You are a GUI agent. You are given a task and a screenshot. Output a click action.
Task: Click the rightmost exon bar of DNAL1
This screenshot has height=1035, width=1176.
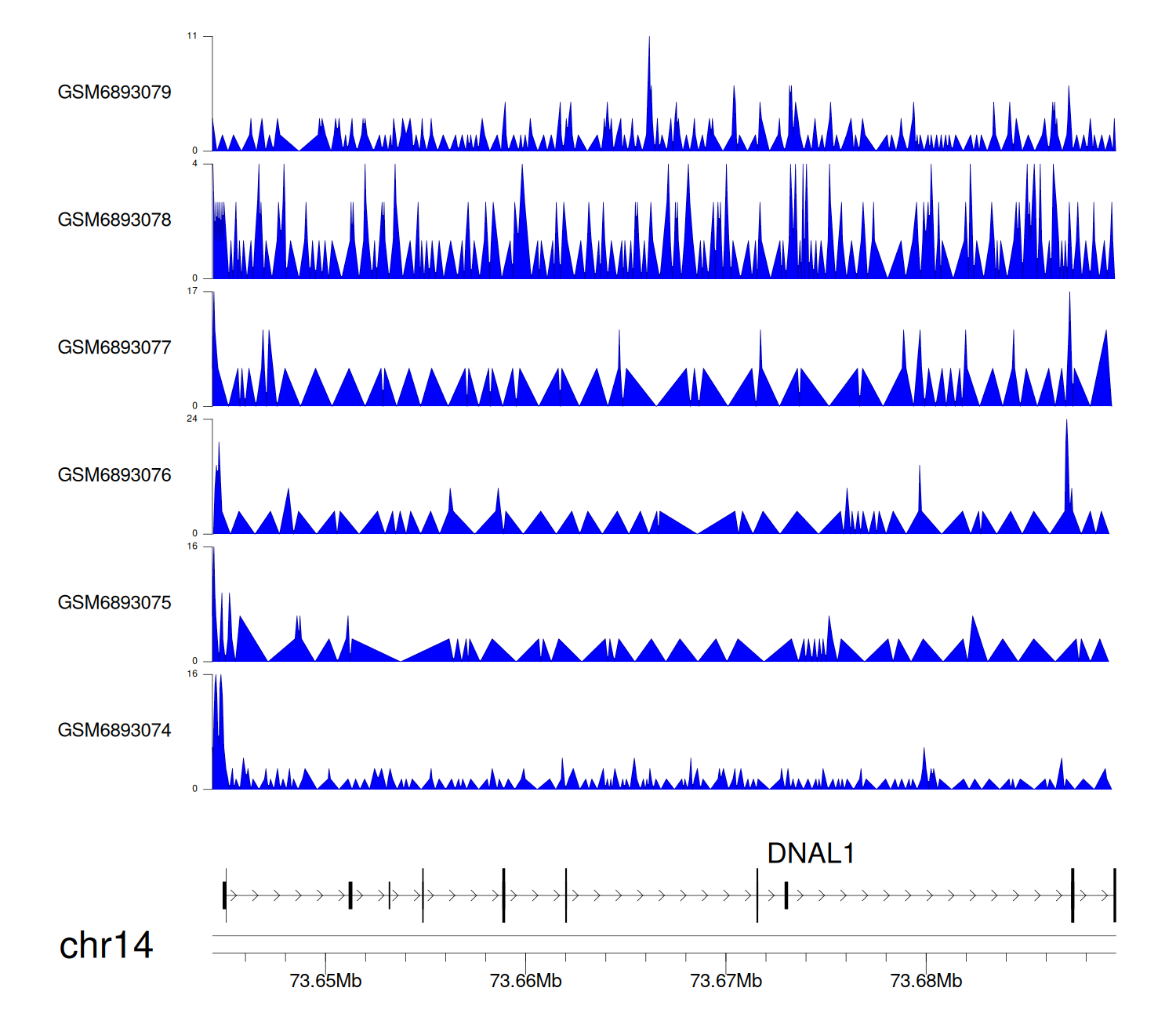click(x=1114, y=895)
